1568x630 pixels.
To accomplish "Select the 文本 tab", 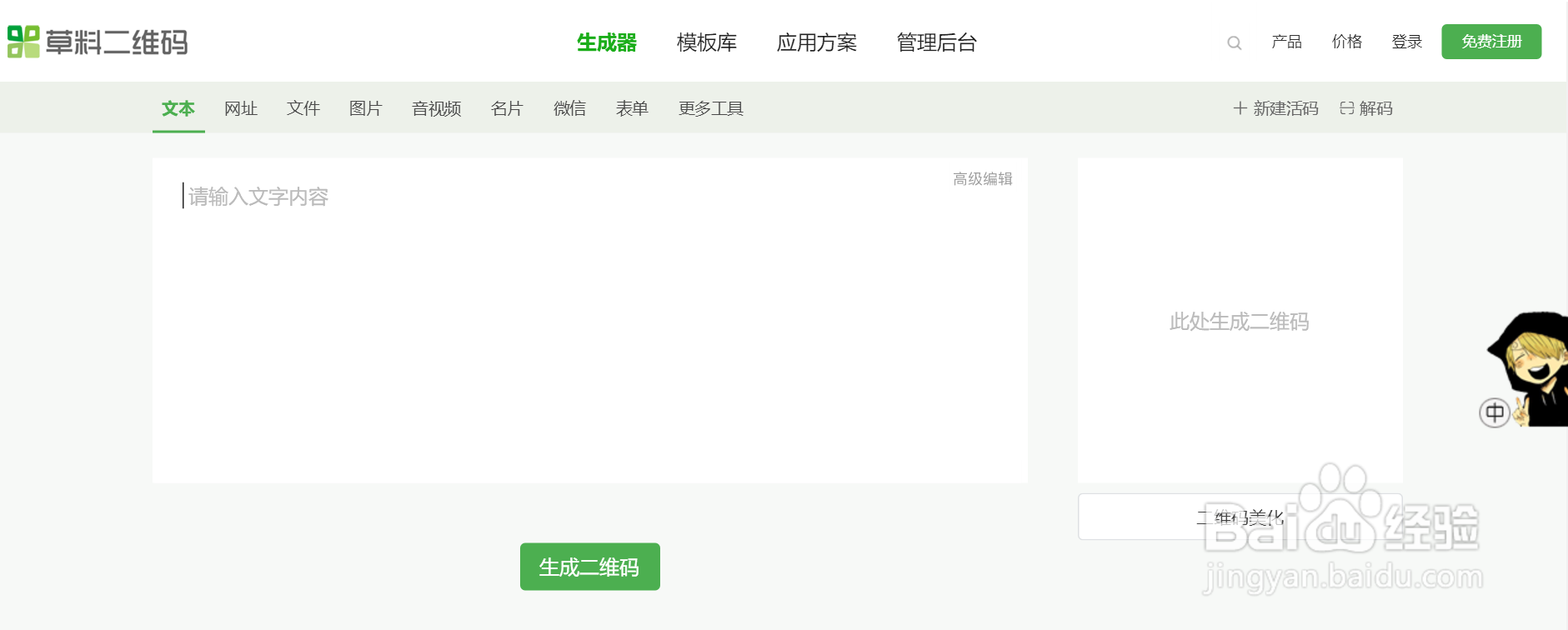I will pos(178,108).
